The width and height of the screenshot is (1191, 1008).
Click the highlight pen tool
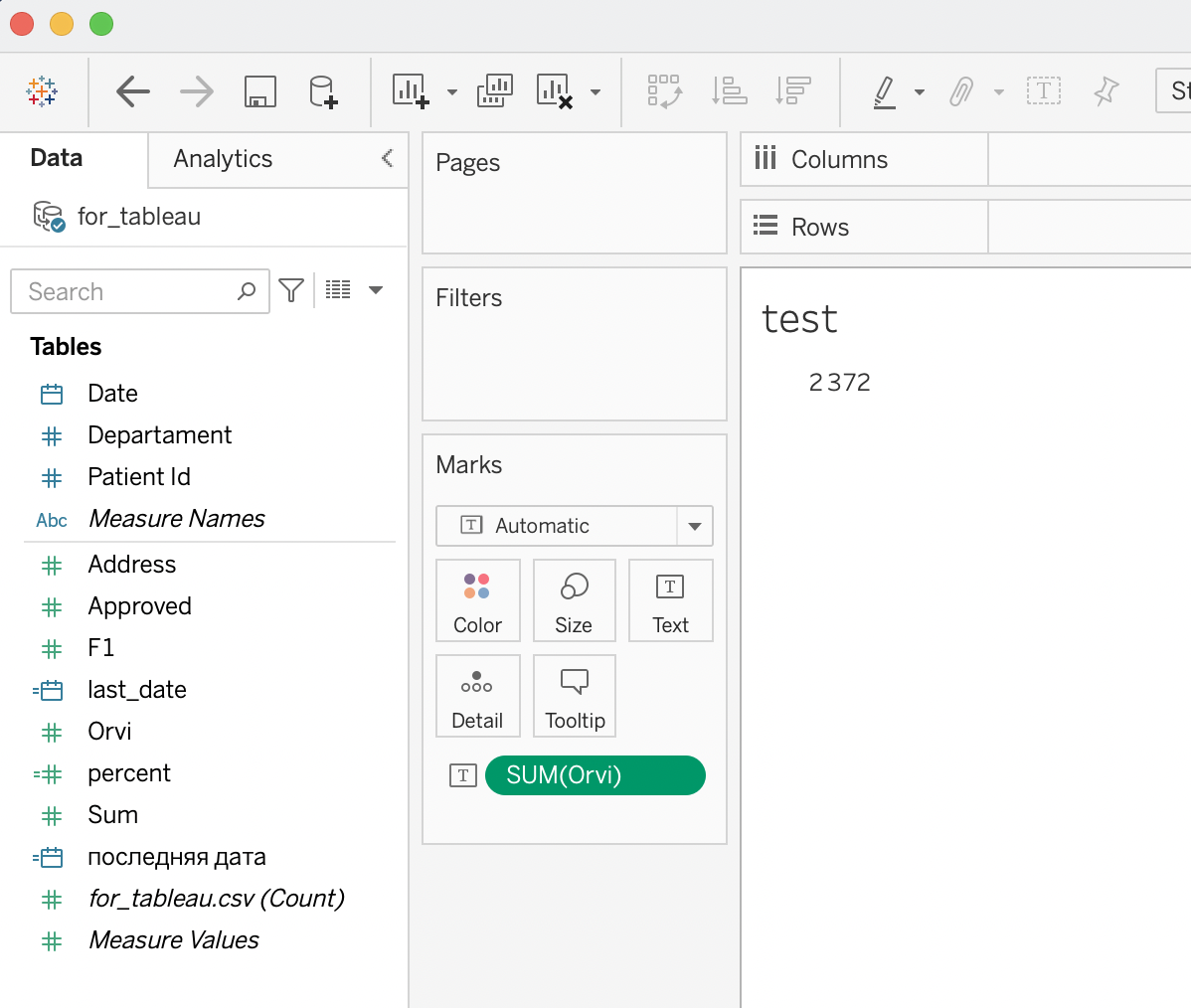(884, 92)
